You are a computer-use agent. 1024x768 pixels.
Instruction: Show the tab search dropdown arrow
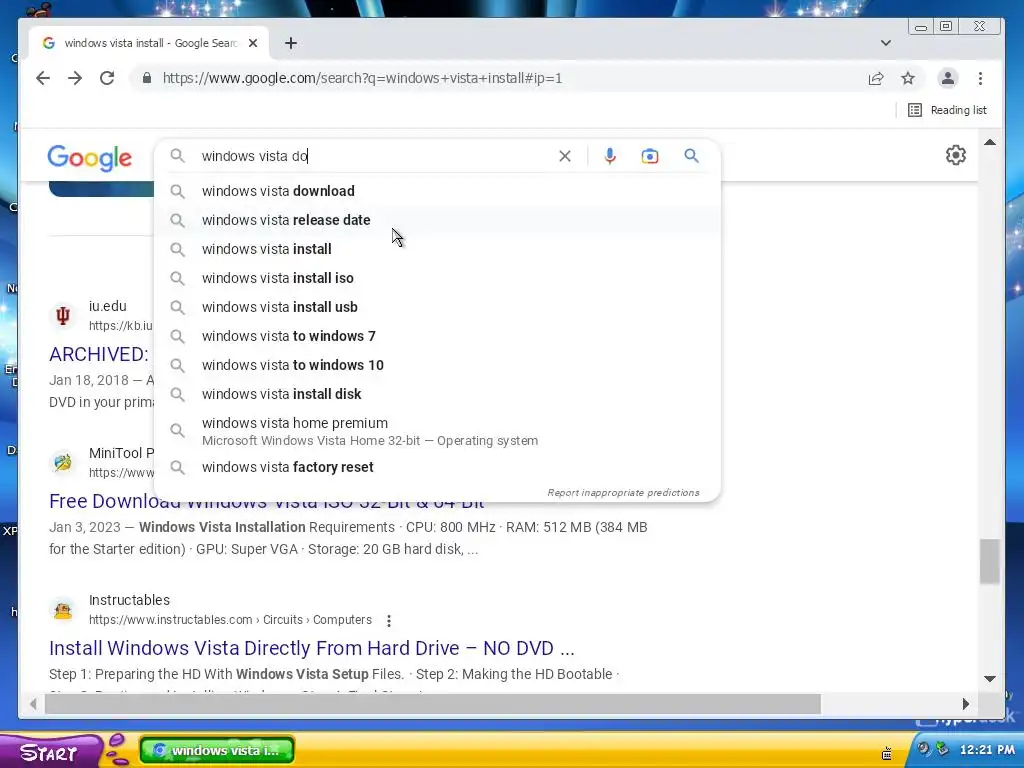click(886, 43)
